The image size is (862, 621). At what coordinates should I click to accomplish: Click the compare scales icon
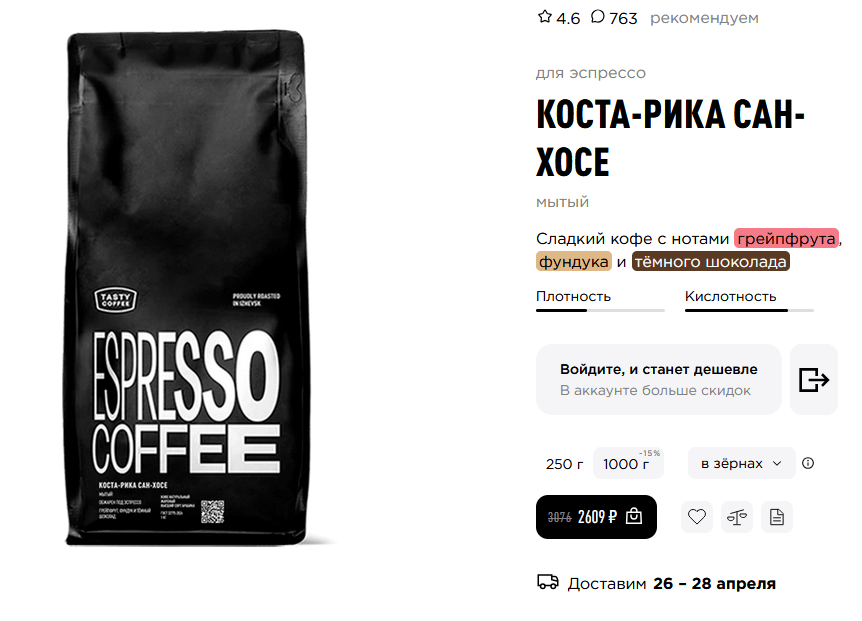tap(737, 517)
